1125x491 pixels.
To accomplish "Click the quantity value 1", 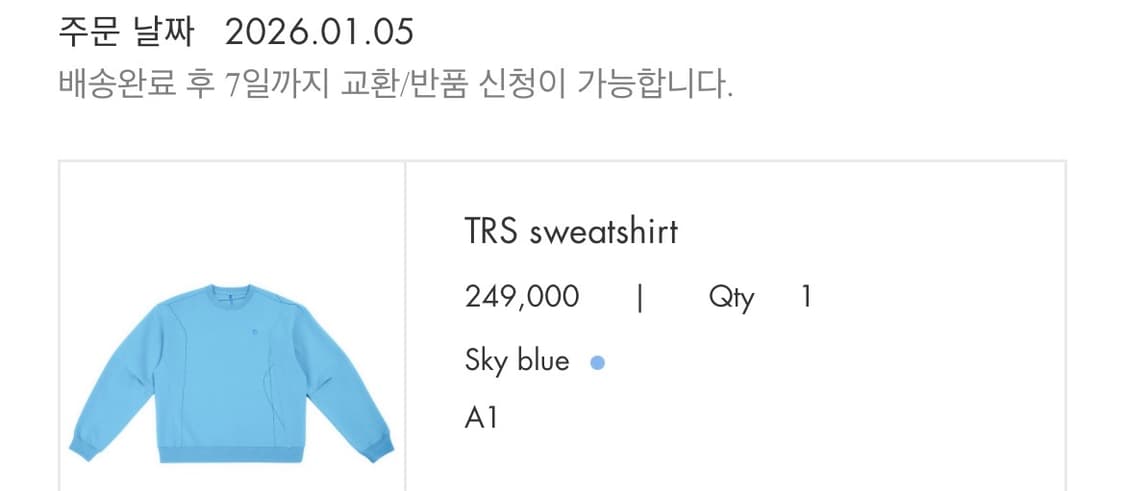I will tap(806, 297).
